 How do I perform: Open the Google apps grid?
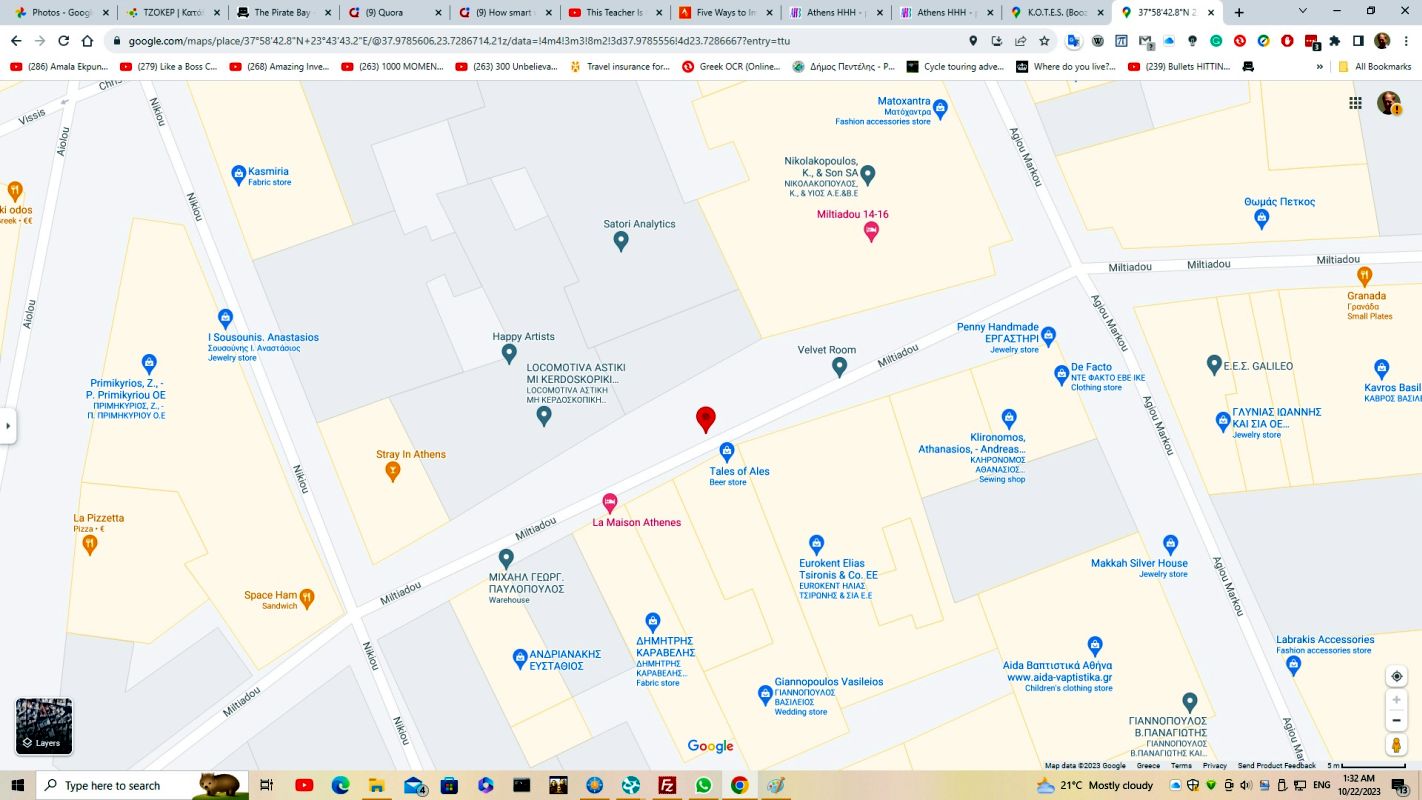1355,103
